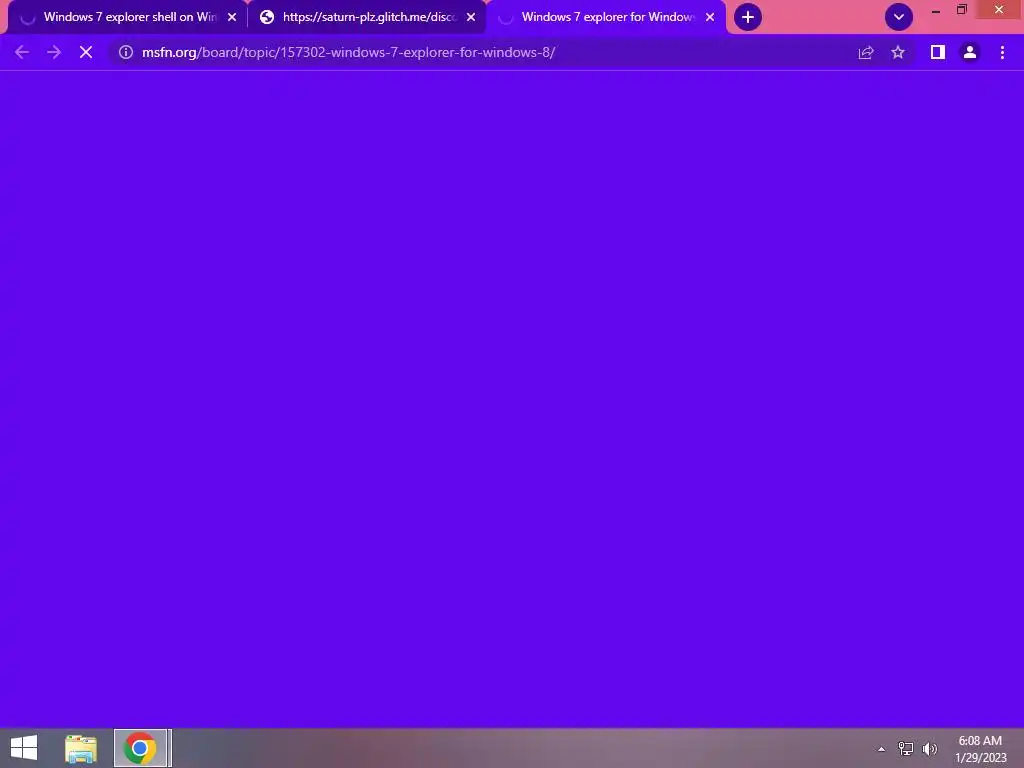1024x768 pixels.
Task: Bookmark this tab with star icon
Action: click(898, 52)
